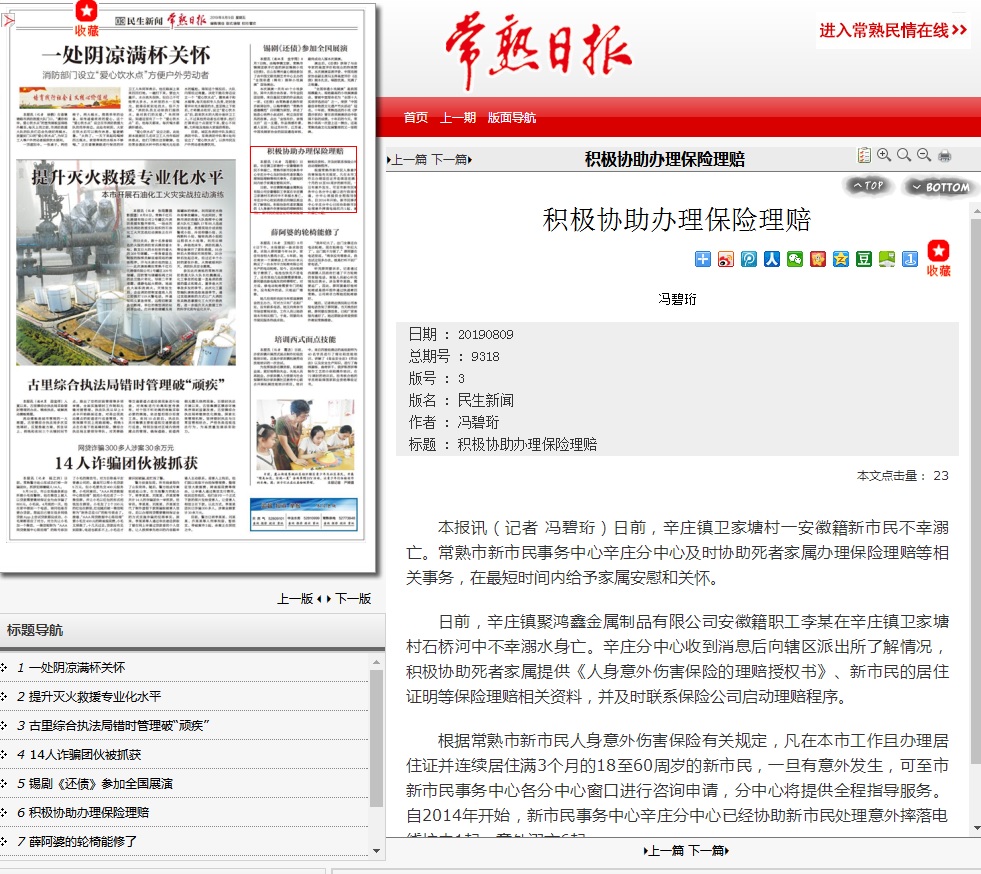Reset text size with the plain magnifier icon
Viewport: 981px width, 874px height.
(904, 155)
